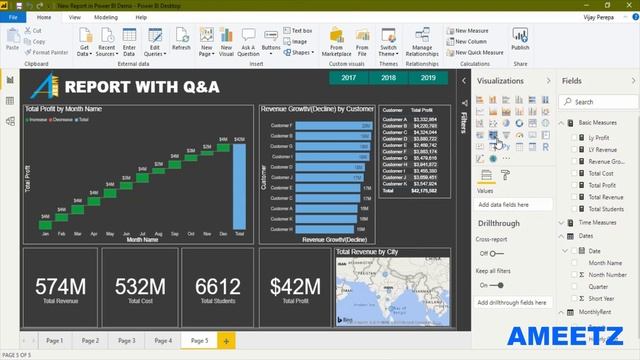
Task: Open the File menu
Action: (13, 17)
